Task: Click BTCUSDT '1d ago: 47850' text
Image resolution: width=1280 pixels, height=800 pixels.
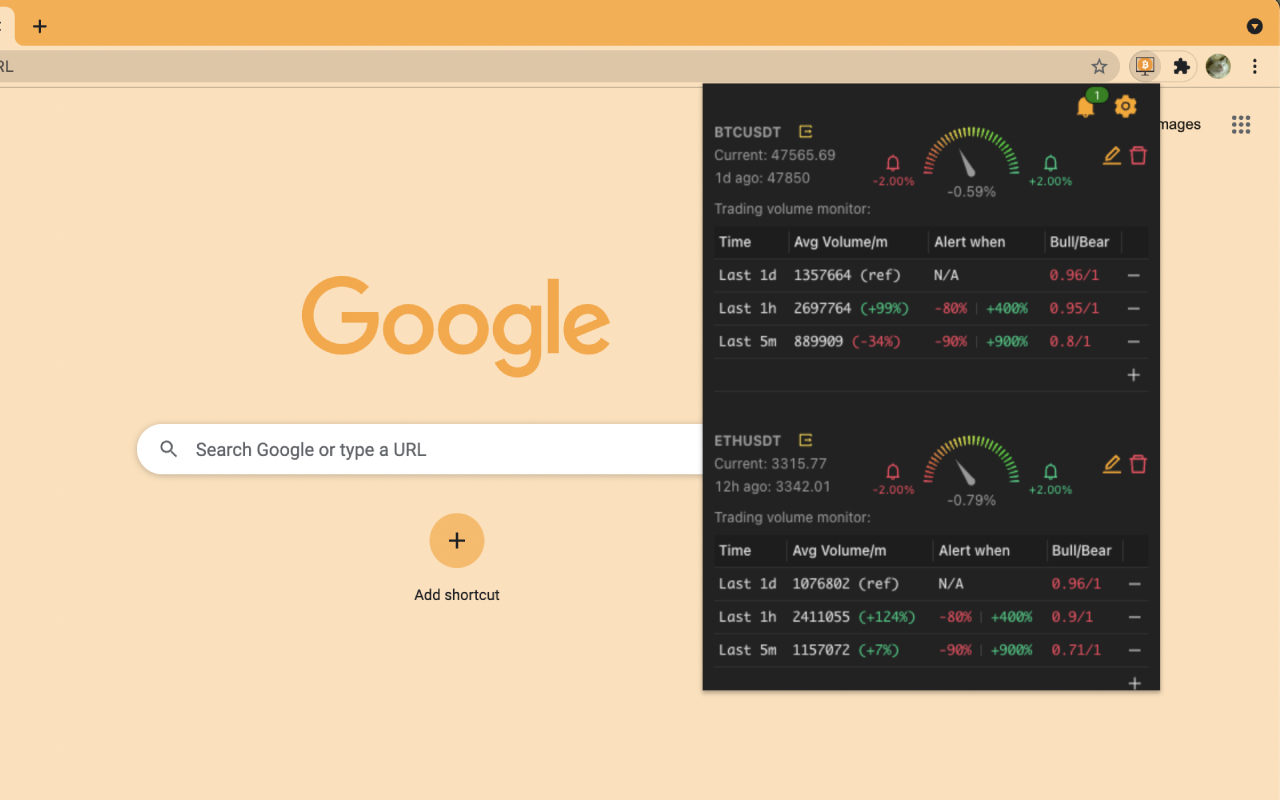Action: 762,178
